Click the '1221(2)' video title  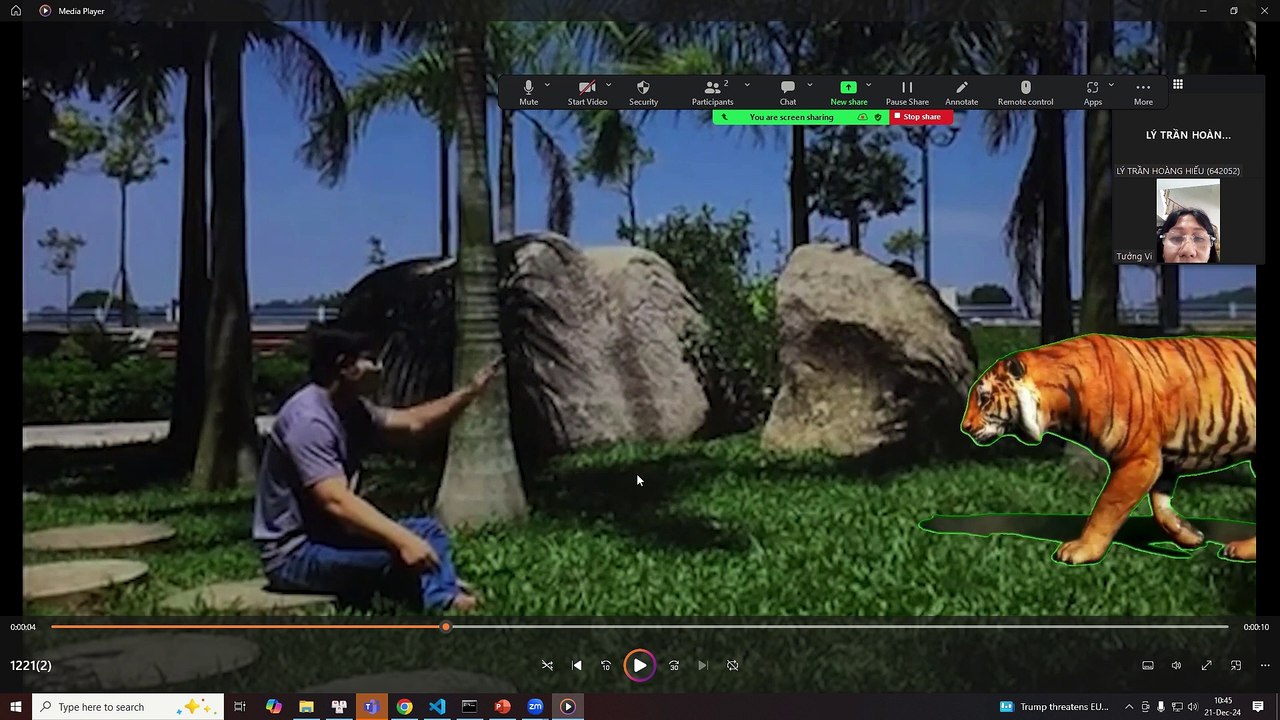tap(31, 665)
